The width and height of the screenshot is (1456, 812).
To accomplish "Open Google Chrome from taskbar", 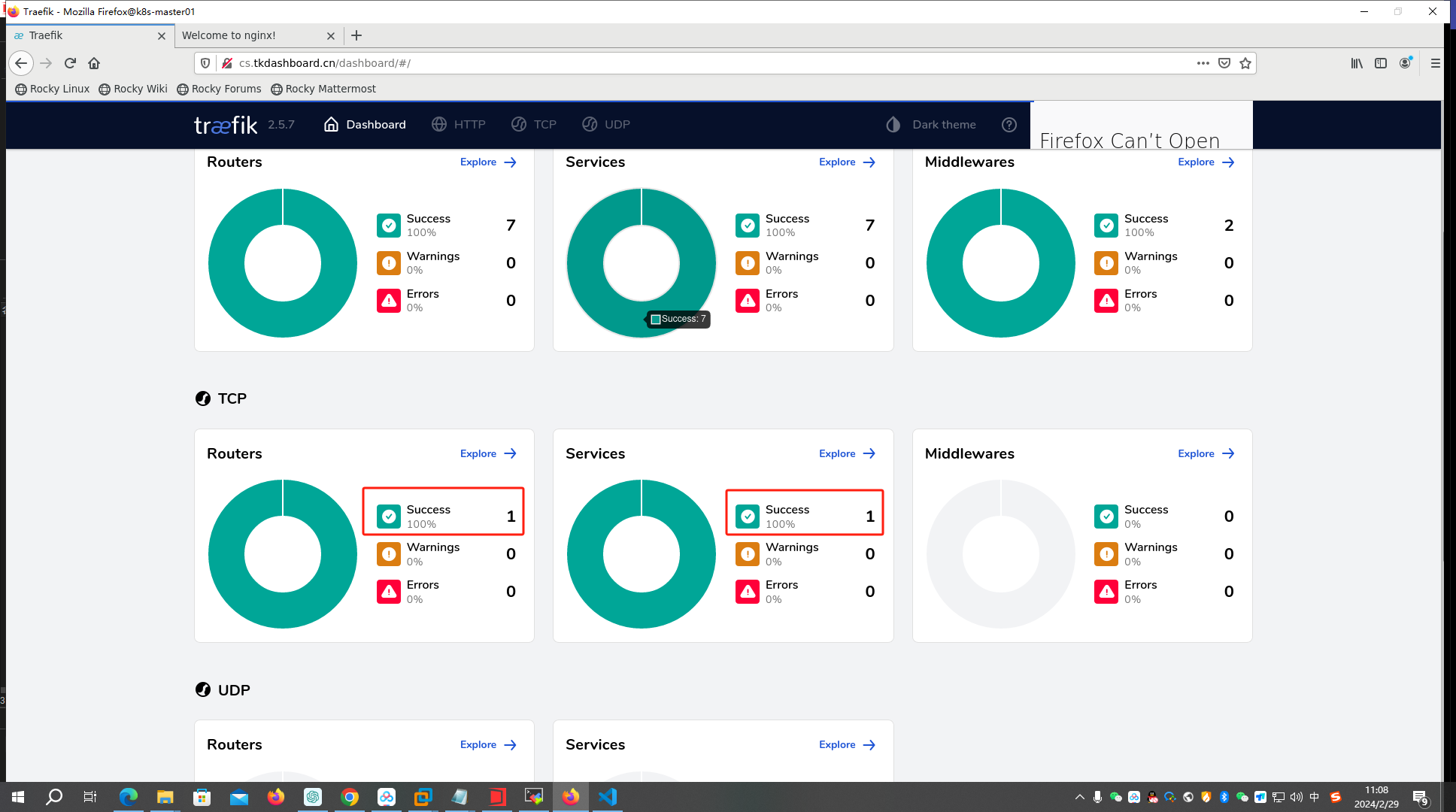I will point(350,797).
